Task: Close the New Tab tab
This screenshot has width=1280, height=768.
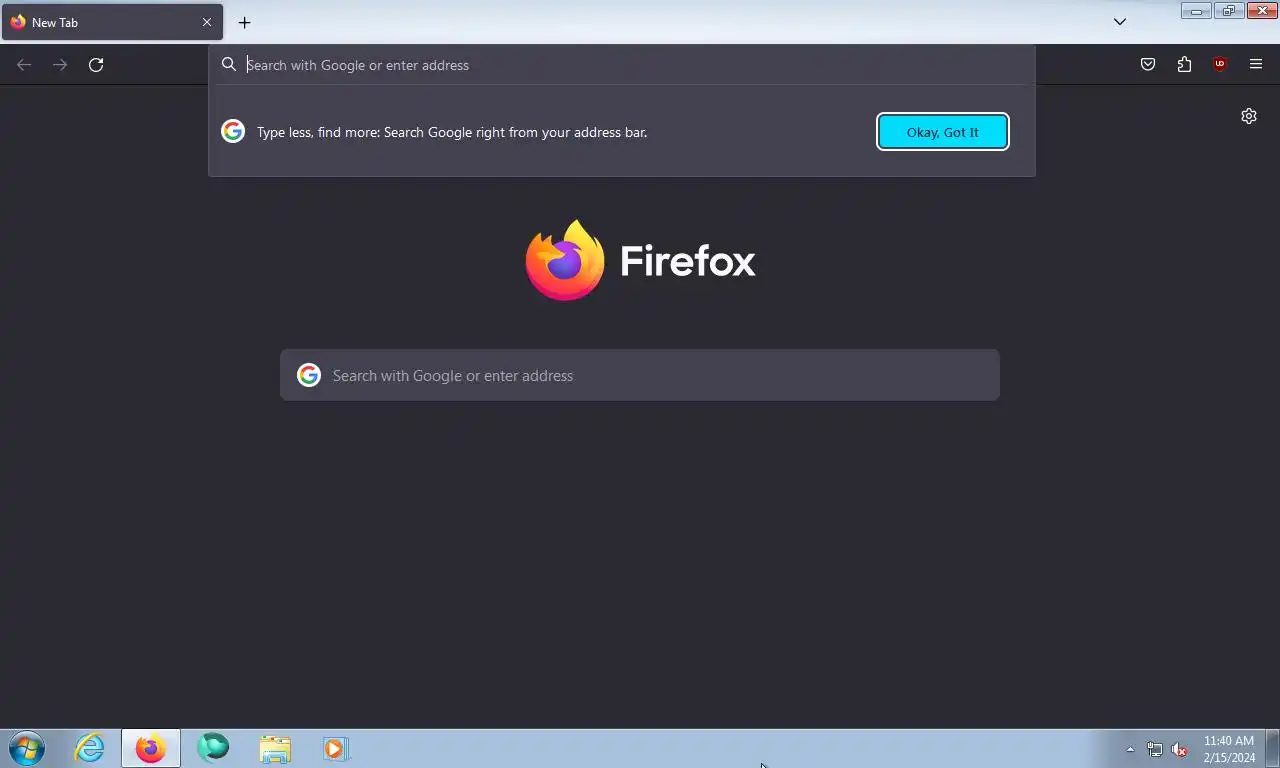Action: [207, 22]
